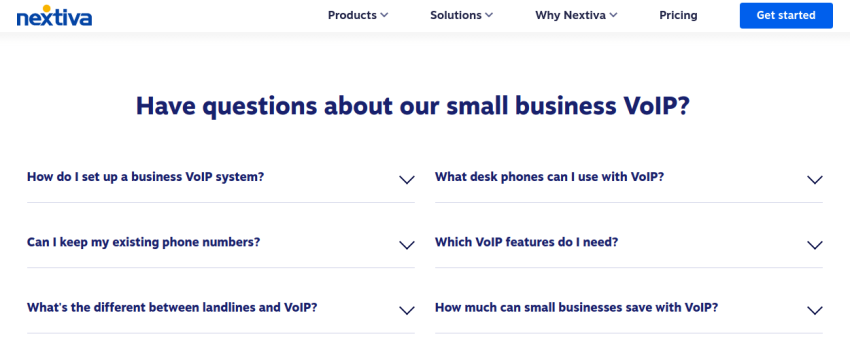Expand chevron for small business savings question
850x360 pixels.
point(815,310)
